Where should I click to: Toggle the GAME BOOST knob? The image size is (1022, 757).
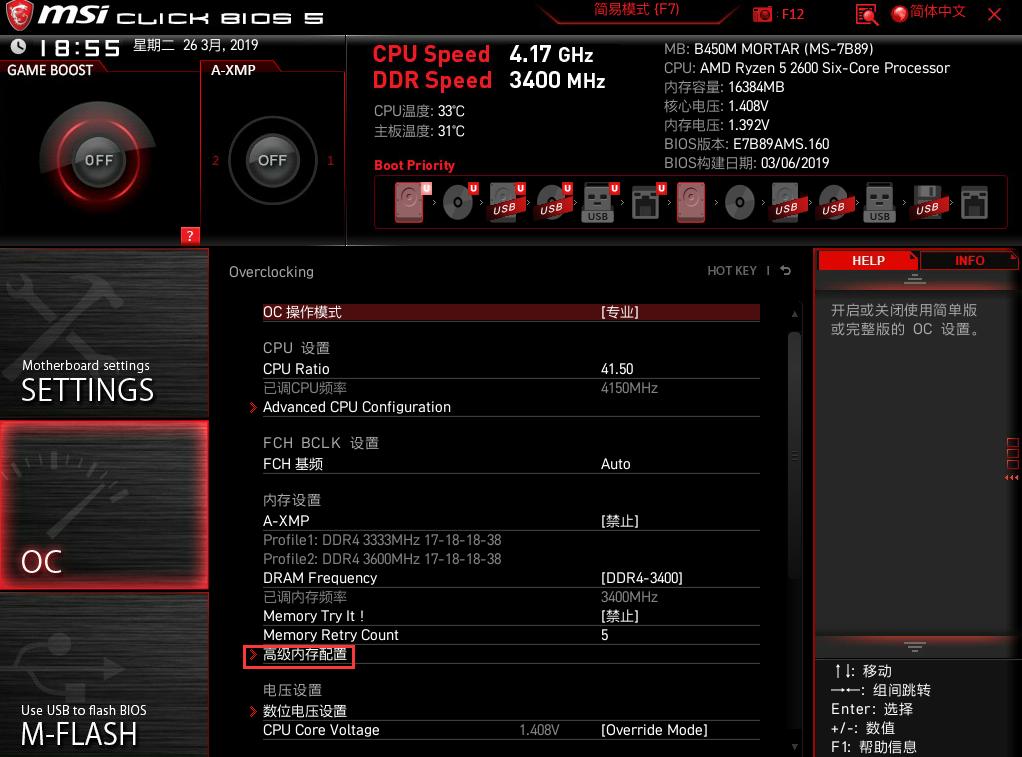pyautogui.click(x=98, y=160)
